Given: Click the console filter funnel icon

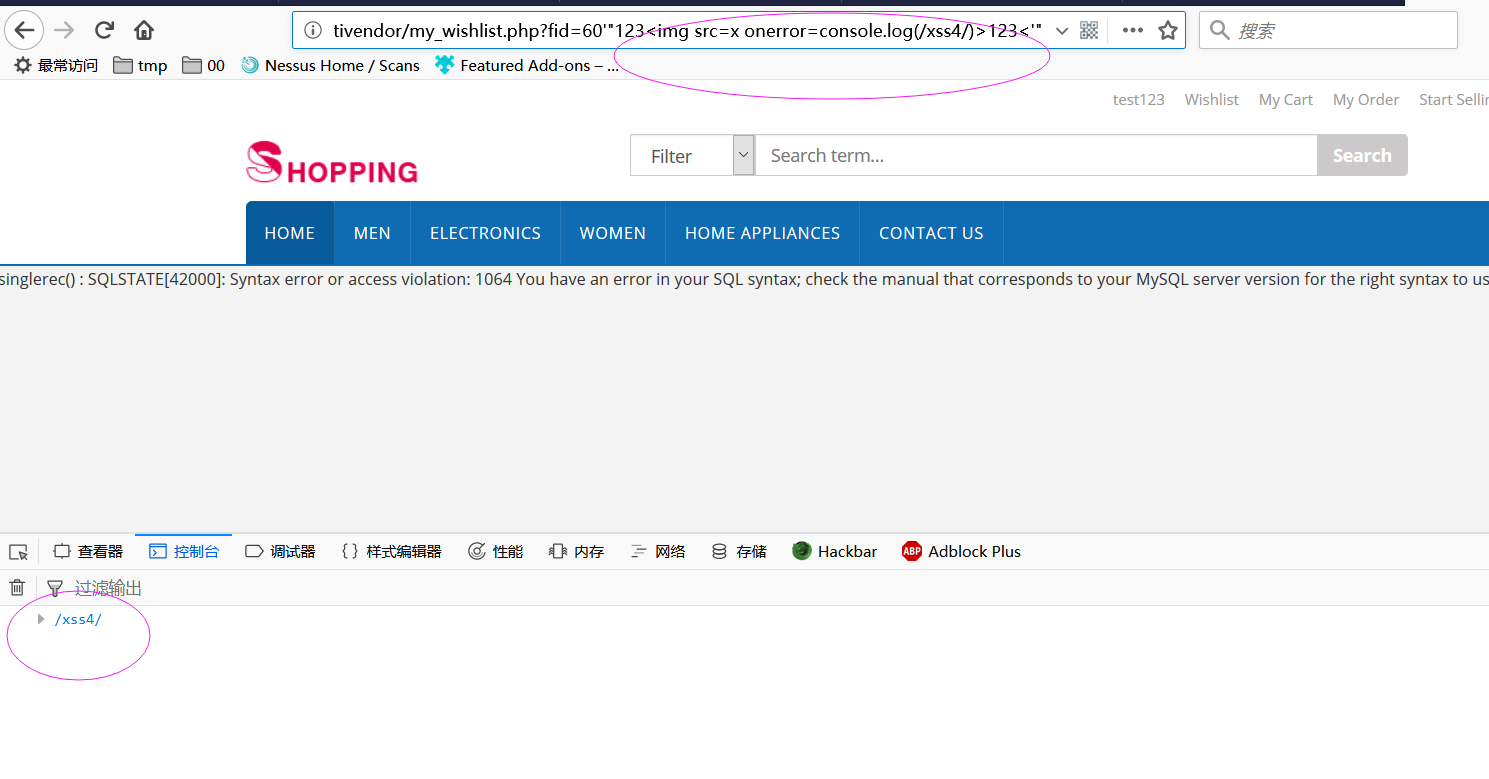Looking at the screenshot, I should [55, 588].
